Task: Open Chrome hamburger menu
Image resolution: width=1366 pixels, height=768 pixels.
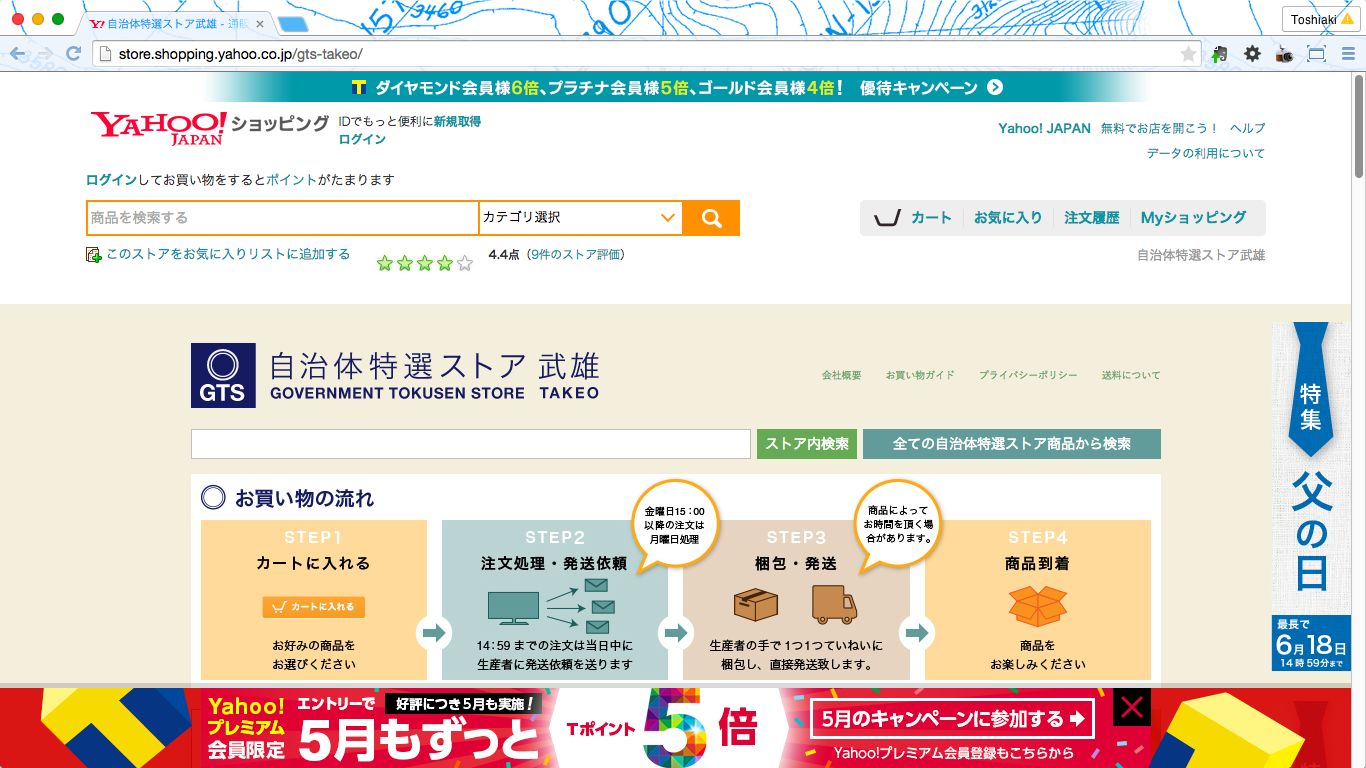Action: 1346,54
